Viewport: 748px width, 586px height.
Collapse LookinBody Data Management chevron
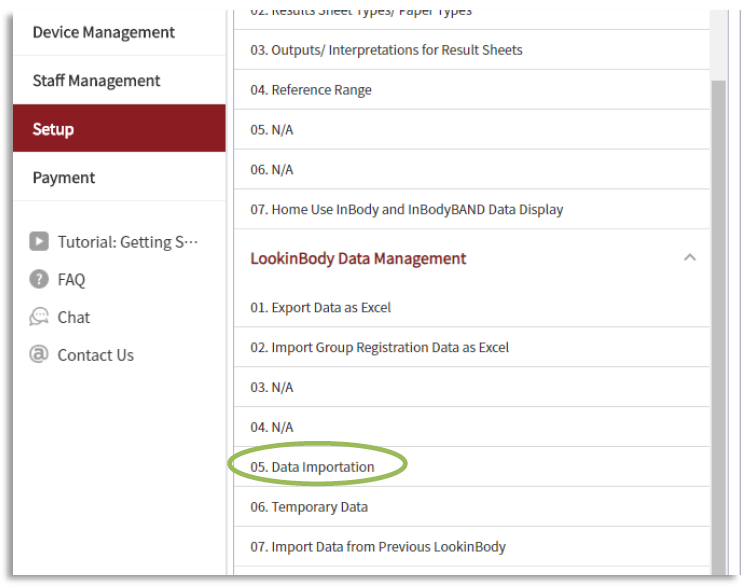[690, 258]
